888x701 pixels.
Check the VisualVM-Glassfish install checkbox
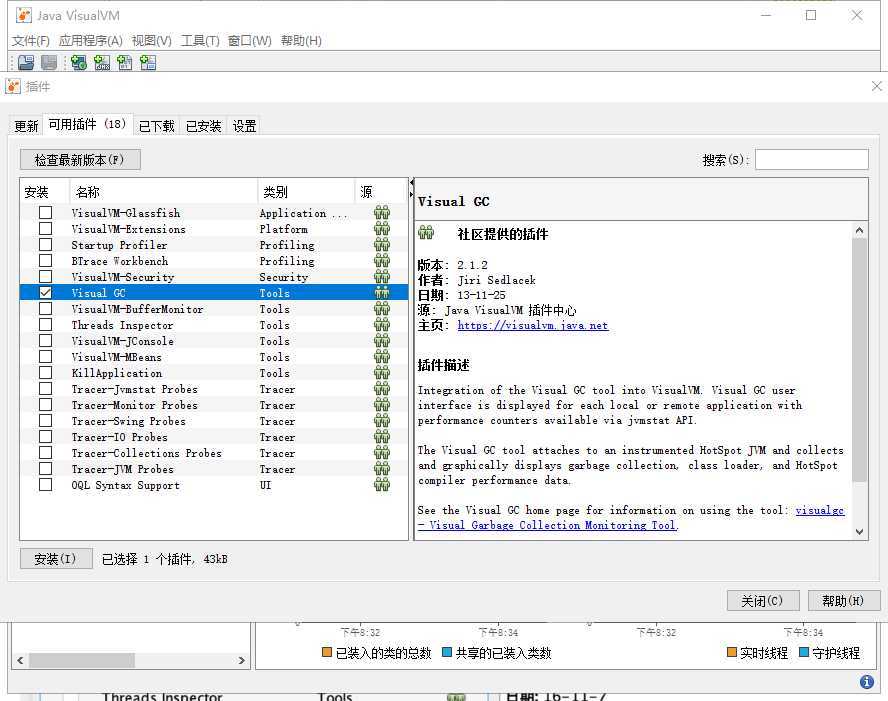pyautogui.click(x=45, y=212)
